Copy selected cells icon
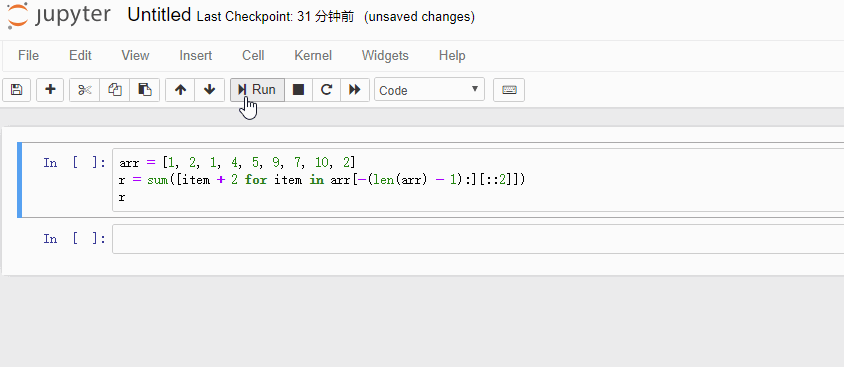Screen dimensions: 844x367 (x=115, y=90)
